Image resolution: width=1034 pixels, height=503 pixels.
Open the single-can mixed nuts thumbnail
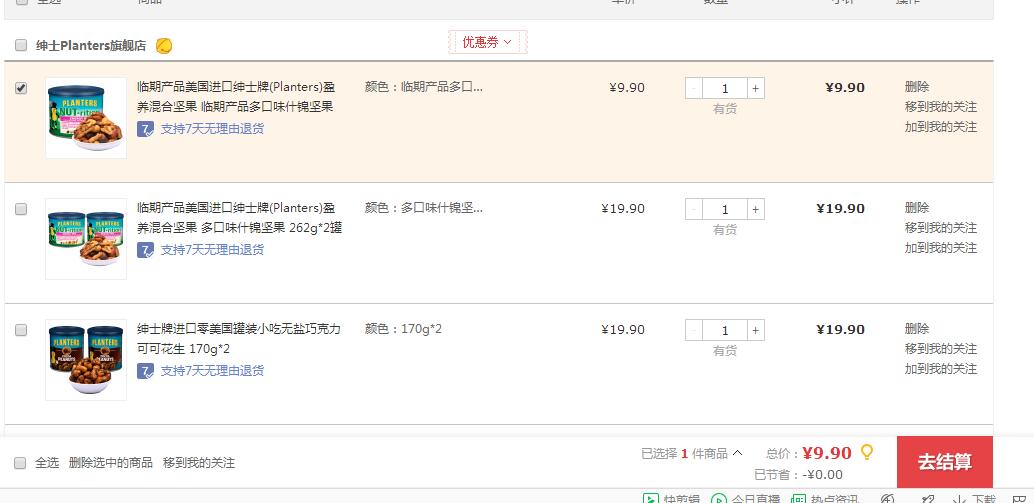click(x=86, y=118)
